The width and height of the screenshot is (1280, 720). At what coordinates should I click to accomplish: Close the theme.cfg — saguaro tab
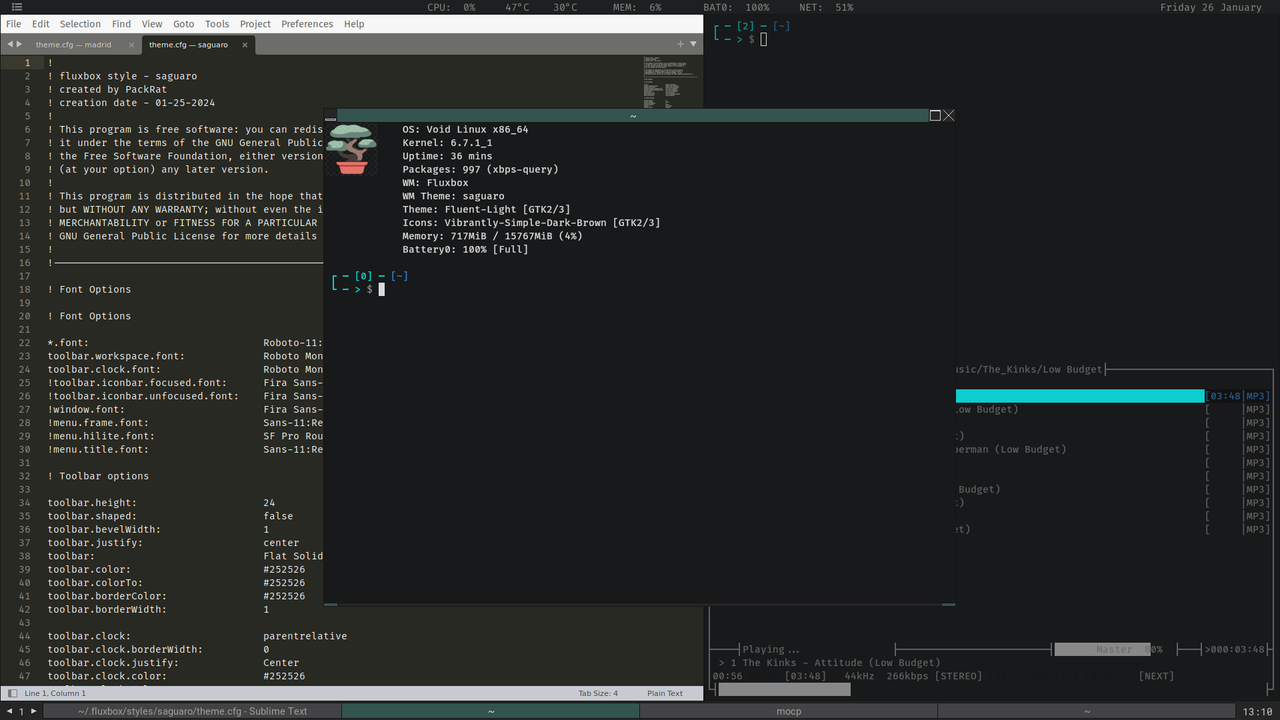(244, 44)
